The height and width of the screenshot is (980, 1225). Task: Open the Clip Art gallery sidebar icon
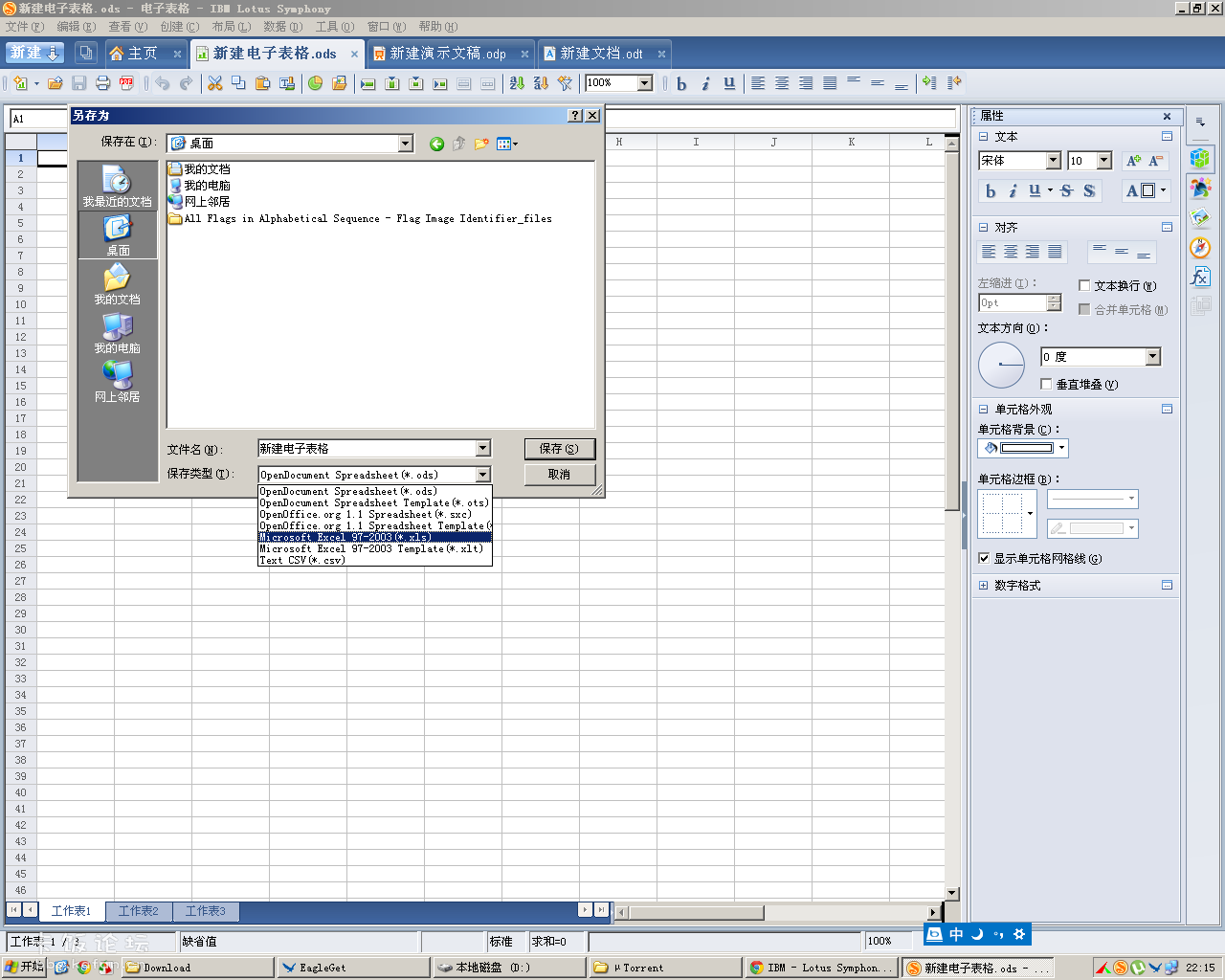point(1200,218)
